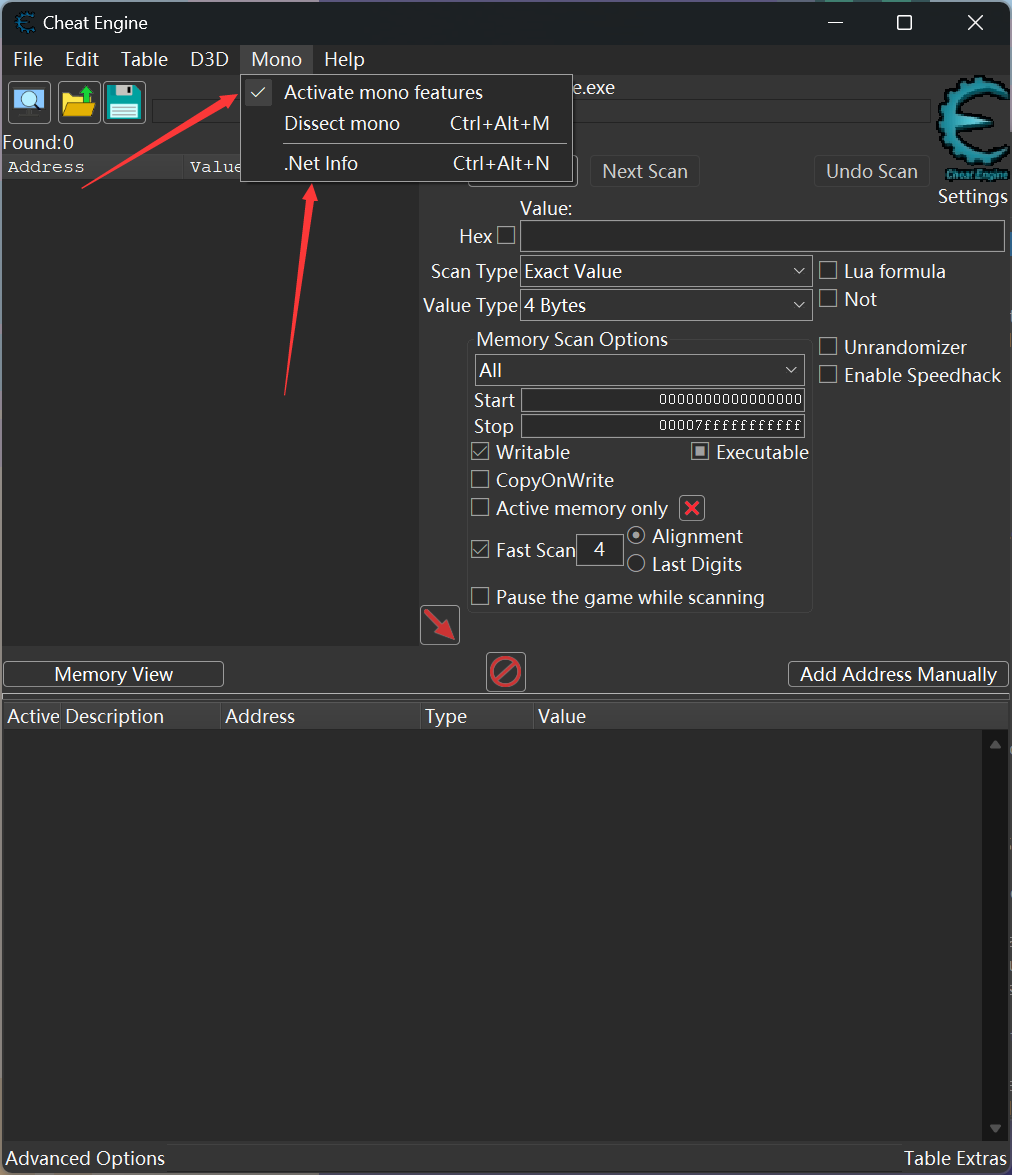
Task: Select the Last Digits radio button
Action: [636, 564]
